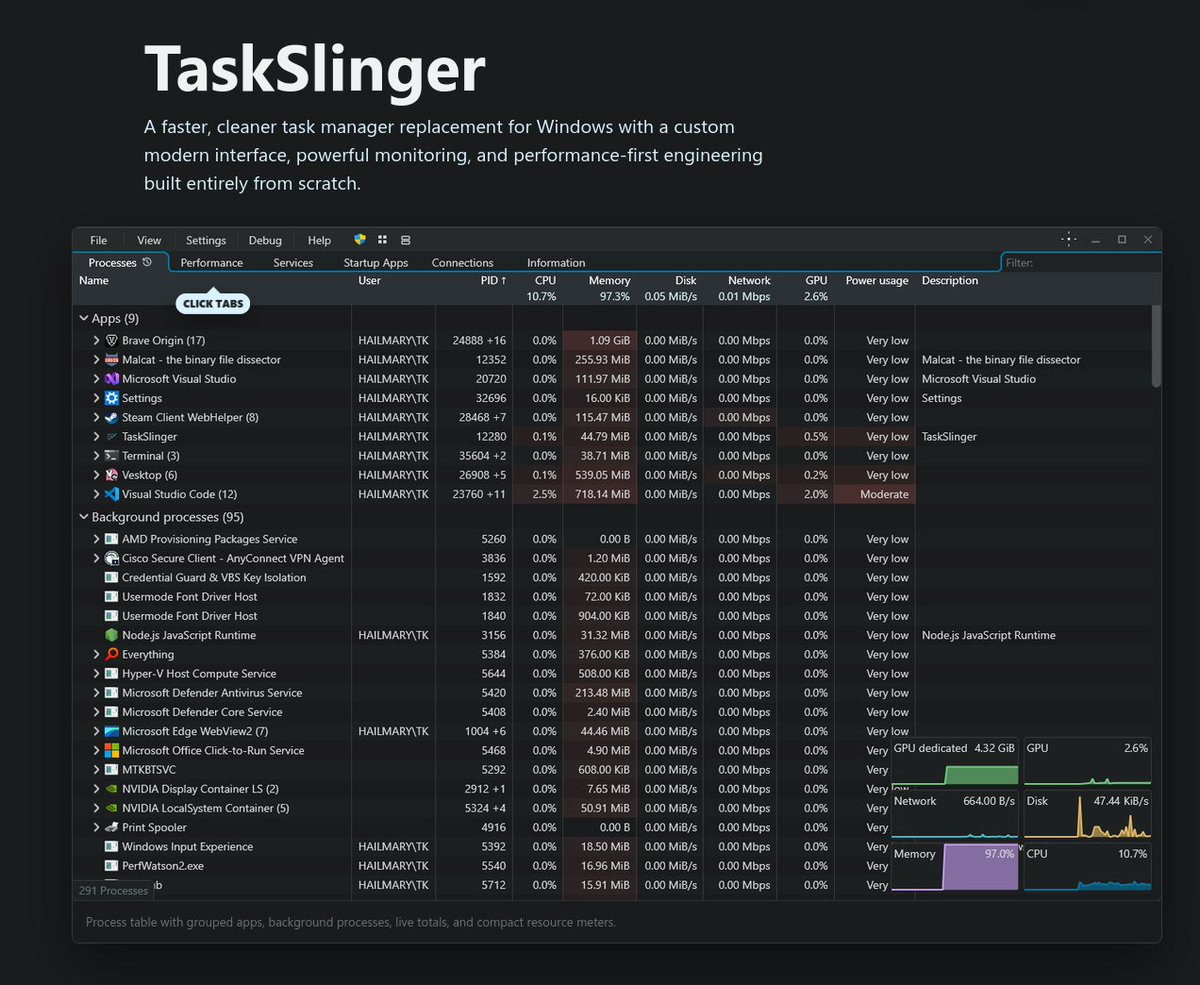Click the Microsoft Office Click-to-Run icon

(x=112, y=750)
